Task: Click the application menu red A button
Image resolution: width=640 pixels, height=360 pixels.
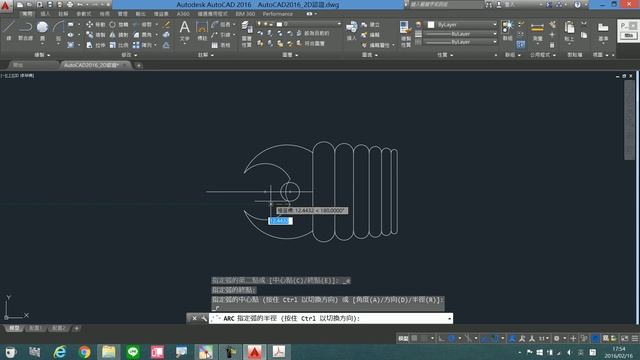Action: (x=6, y=6)
